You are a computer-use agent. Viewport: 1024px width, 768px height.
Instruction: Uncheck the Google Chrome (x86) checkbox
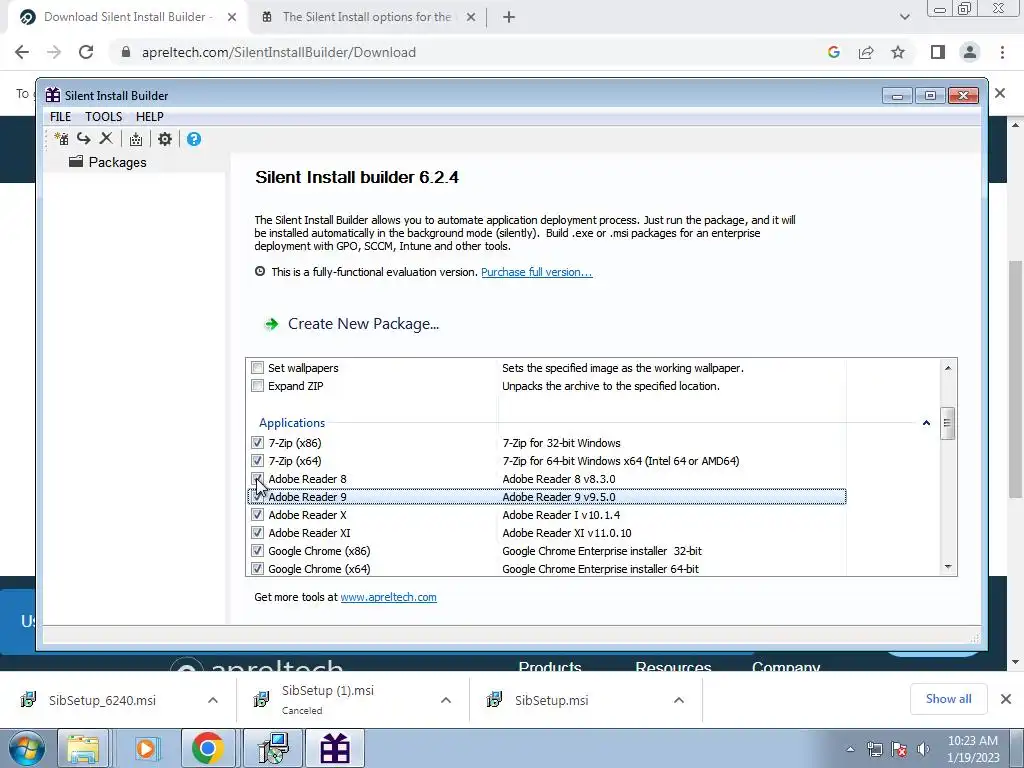tap(257, 551)
